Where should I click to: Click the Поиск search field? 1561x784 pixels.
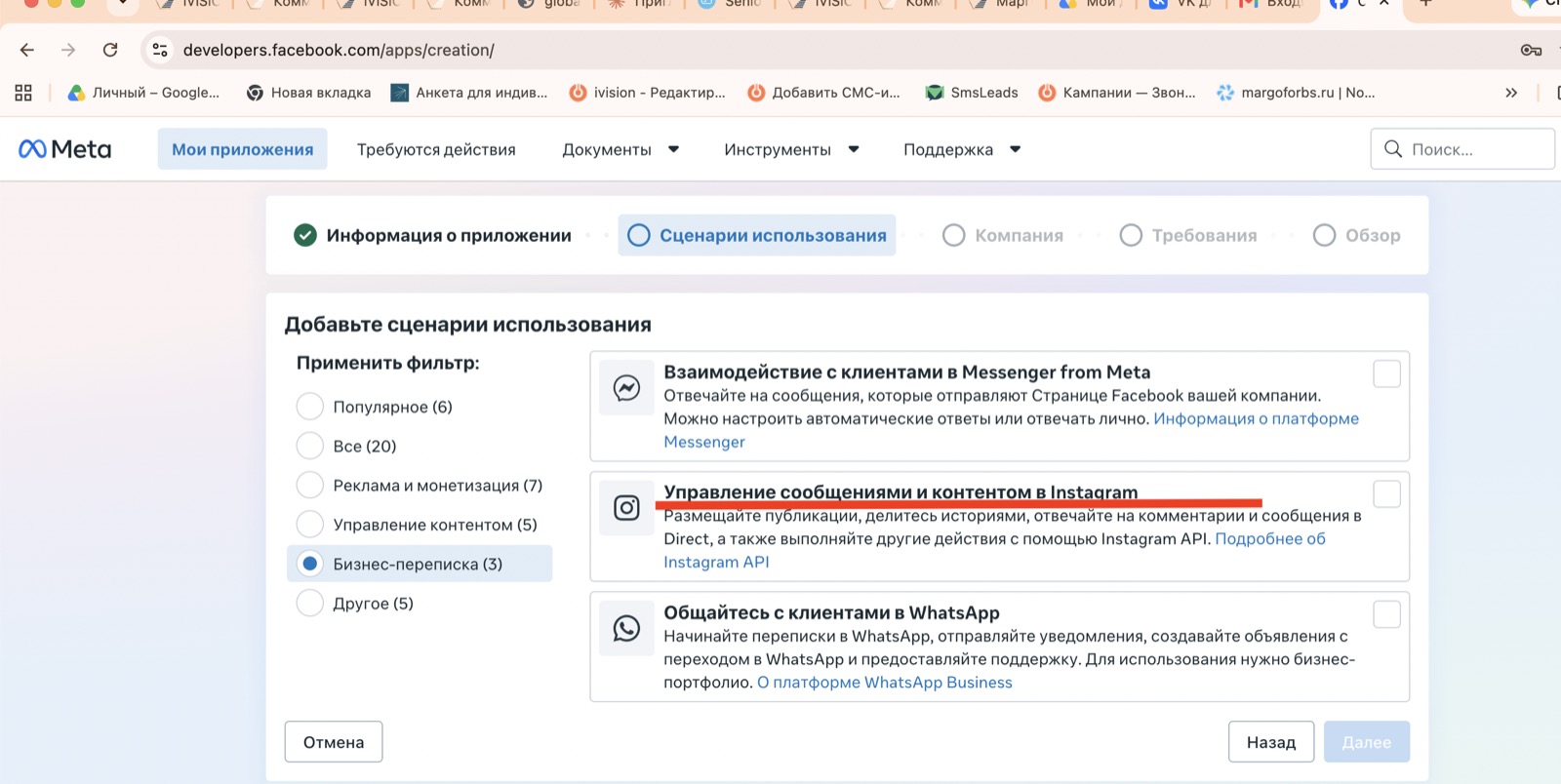pyautogui.click(x=1462, y=149)
